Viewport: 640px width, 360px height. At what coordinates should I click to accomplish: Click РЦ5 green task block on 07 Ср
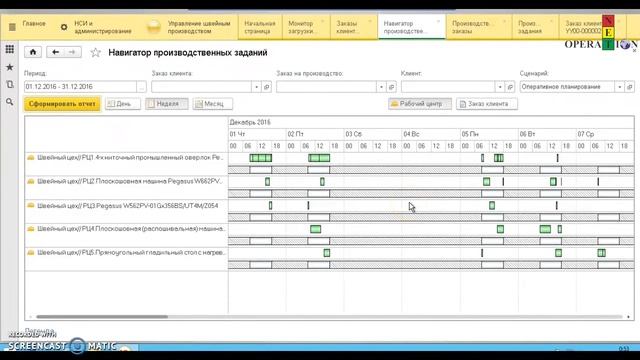[x=602, y=253]
